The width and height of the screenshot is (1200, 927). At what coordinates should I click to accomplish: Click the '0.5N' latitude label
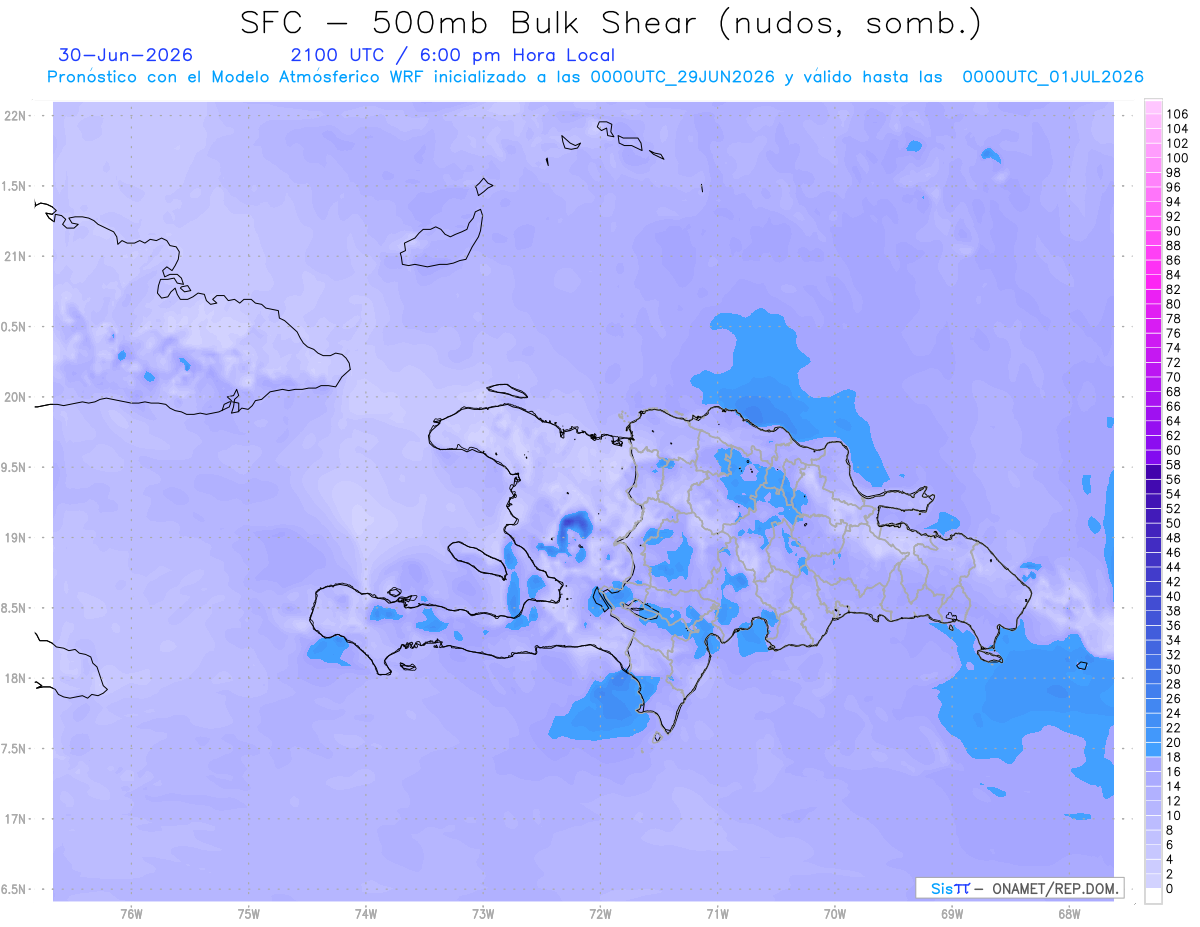click(15, 327)
